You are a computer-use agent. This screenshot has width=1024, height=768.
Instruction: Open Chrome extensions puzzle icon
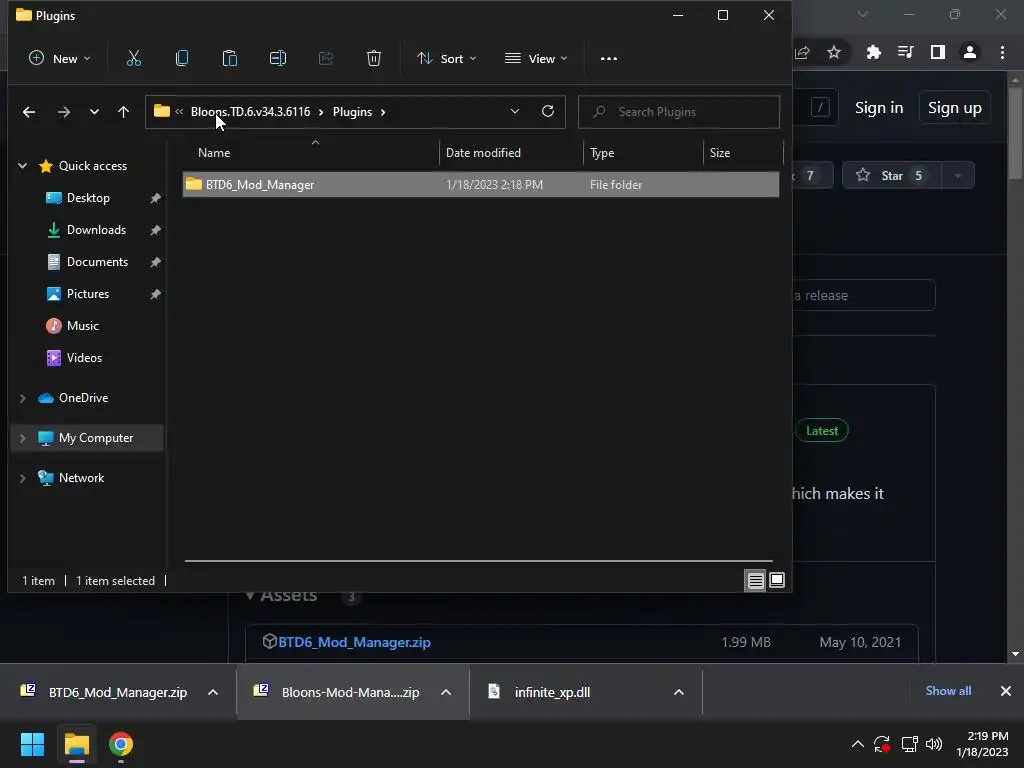pos(873,52)
